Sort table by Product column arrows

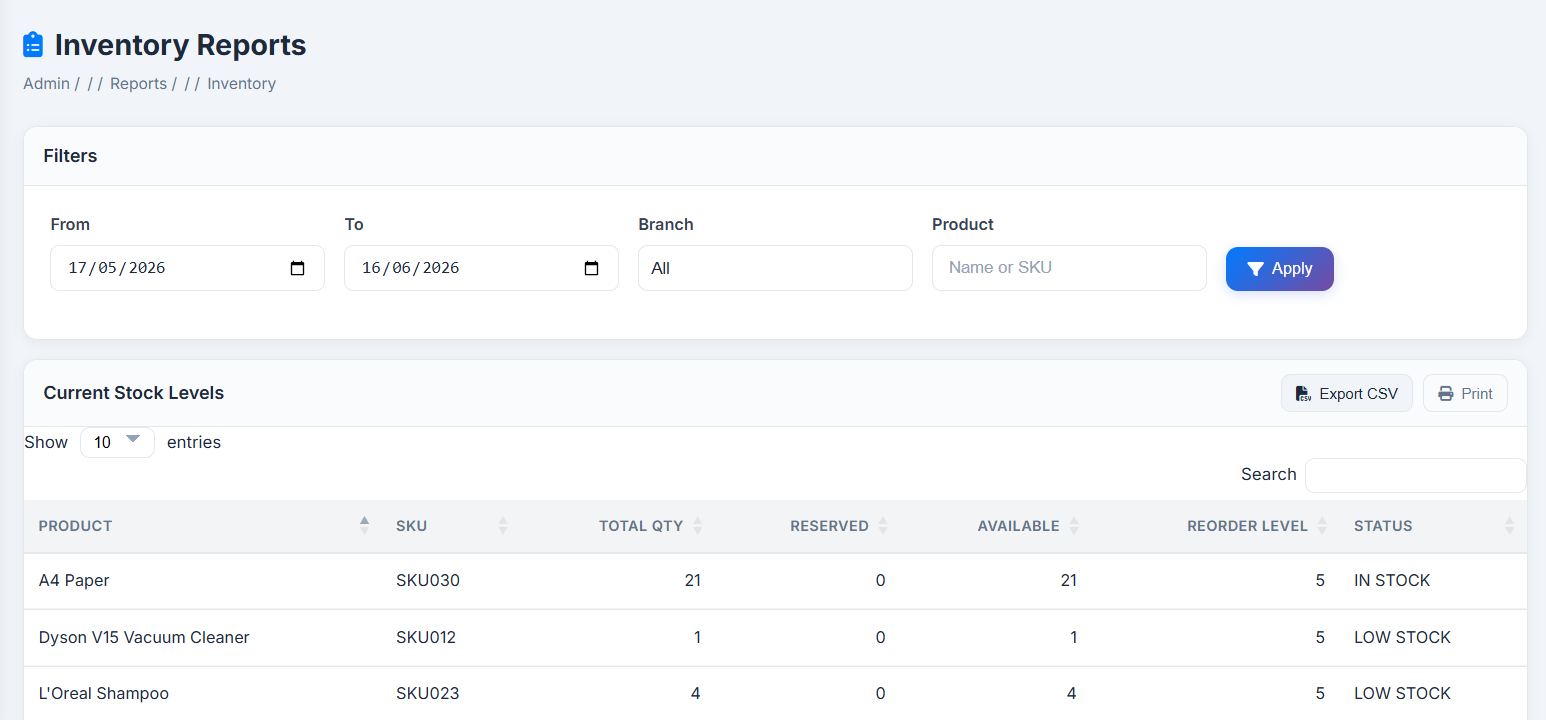tap(364, 526)
